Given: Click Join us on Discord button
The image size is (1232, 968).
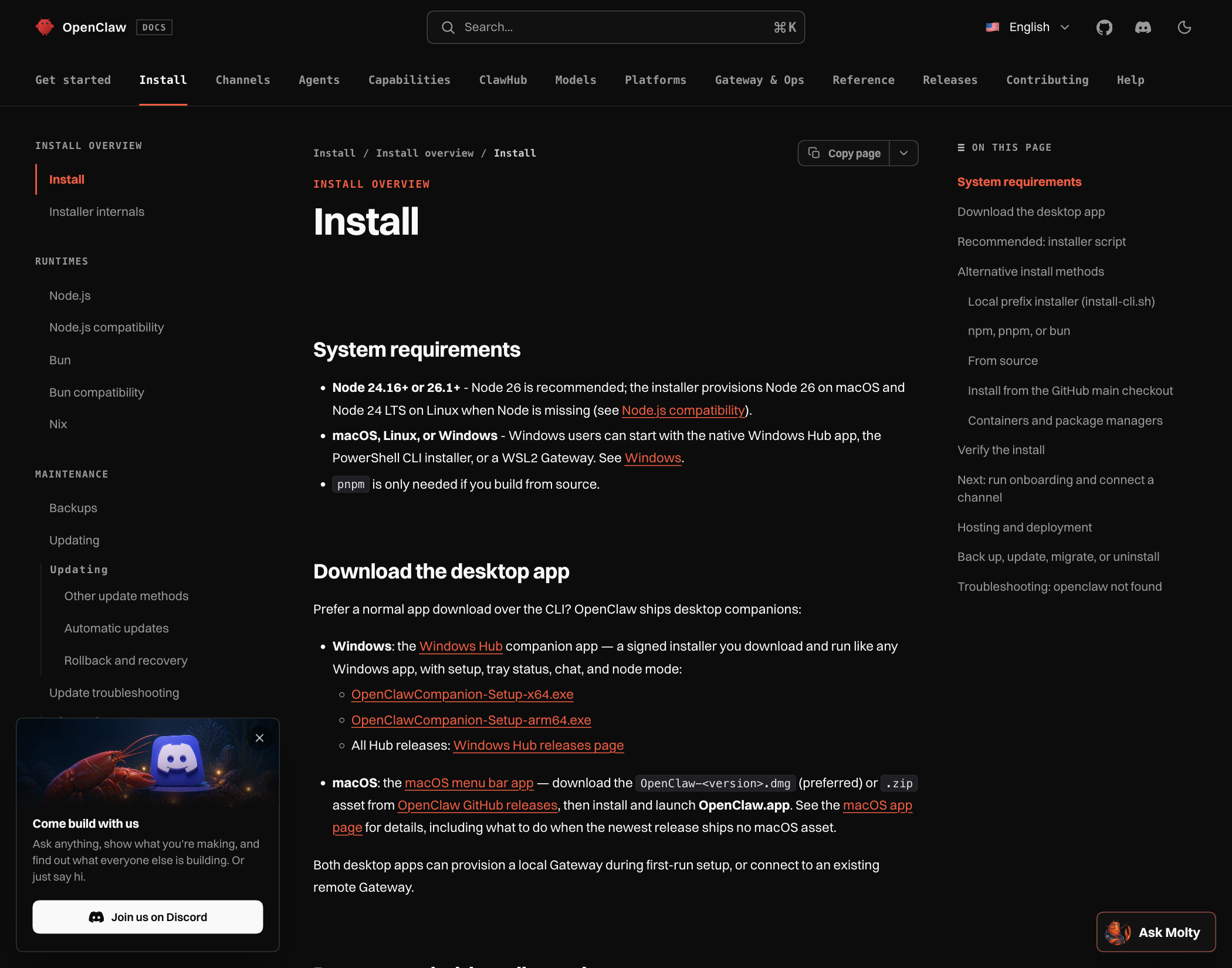Looking at the screenshot, I should (x=148, y=917).
